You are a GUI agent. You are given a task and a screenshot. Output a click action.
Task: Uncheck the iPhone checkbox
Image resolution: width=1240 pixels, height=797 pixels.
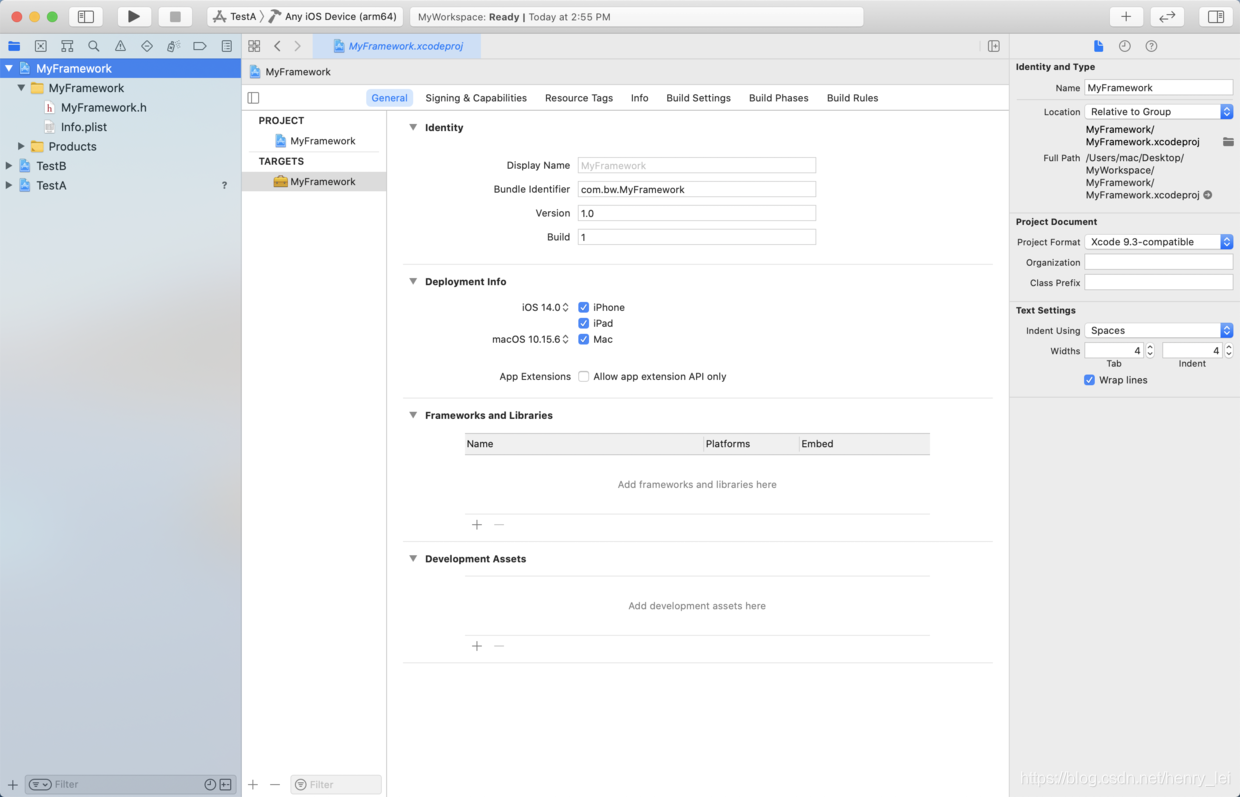coord(584,307)
